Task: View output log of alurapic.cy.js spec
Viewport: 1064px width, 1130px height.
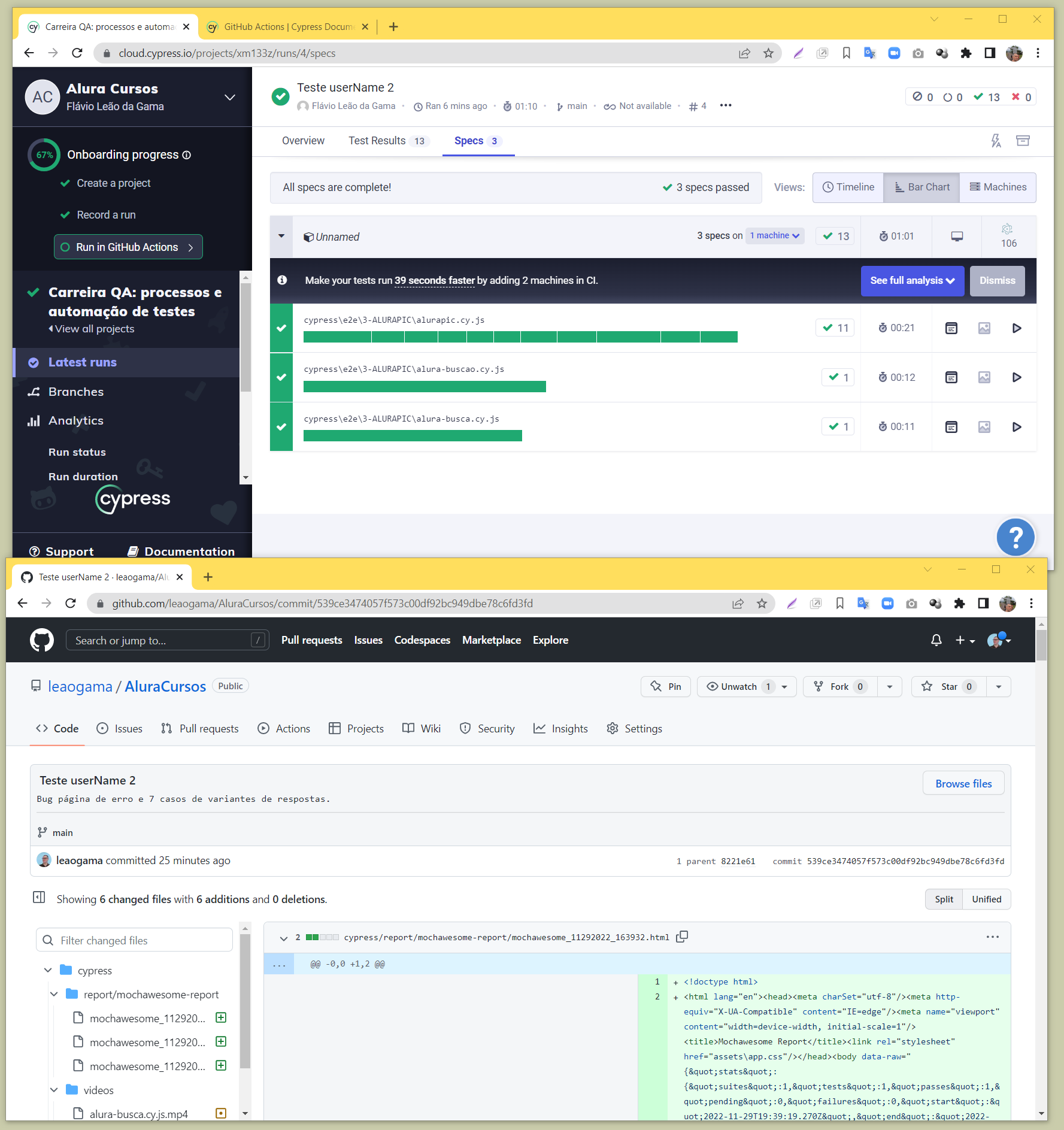Action: click(951, 328)
